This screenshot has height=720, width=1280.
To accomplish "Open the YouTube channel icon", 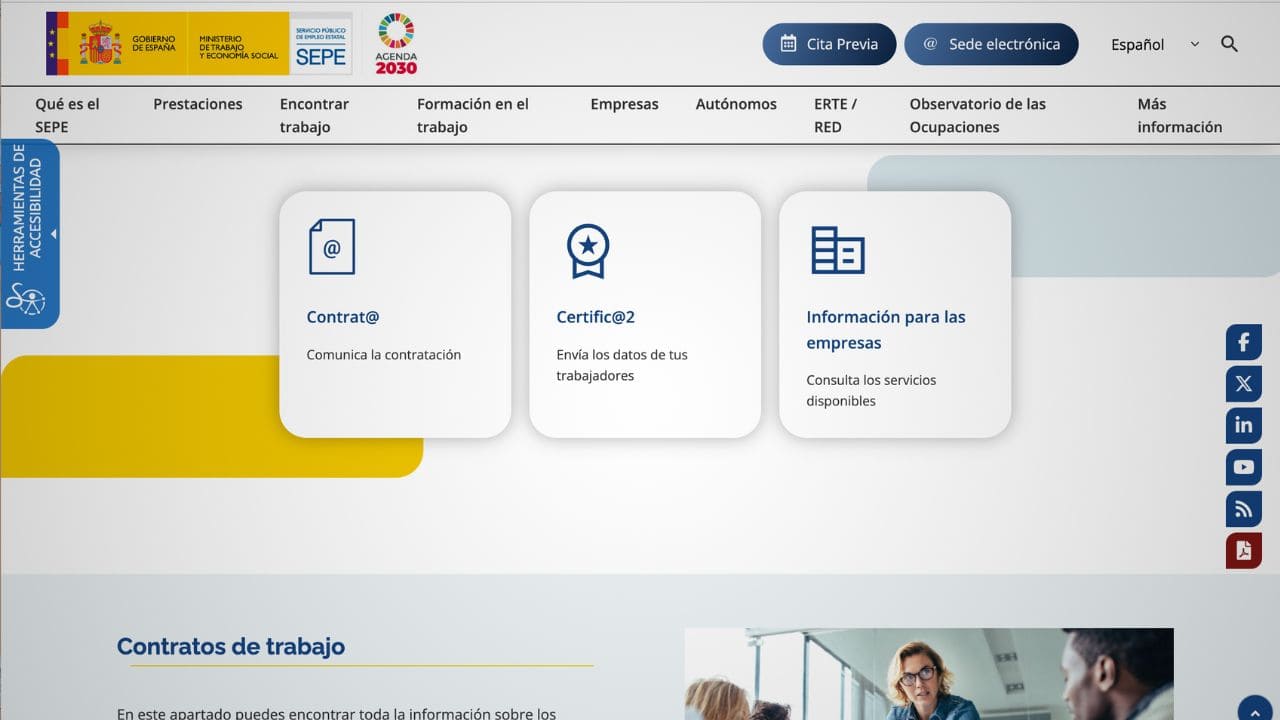I will [1243, 467].
